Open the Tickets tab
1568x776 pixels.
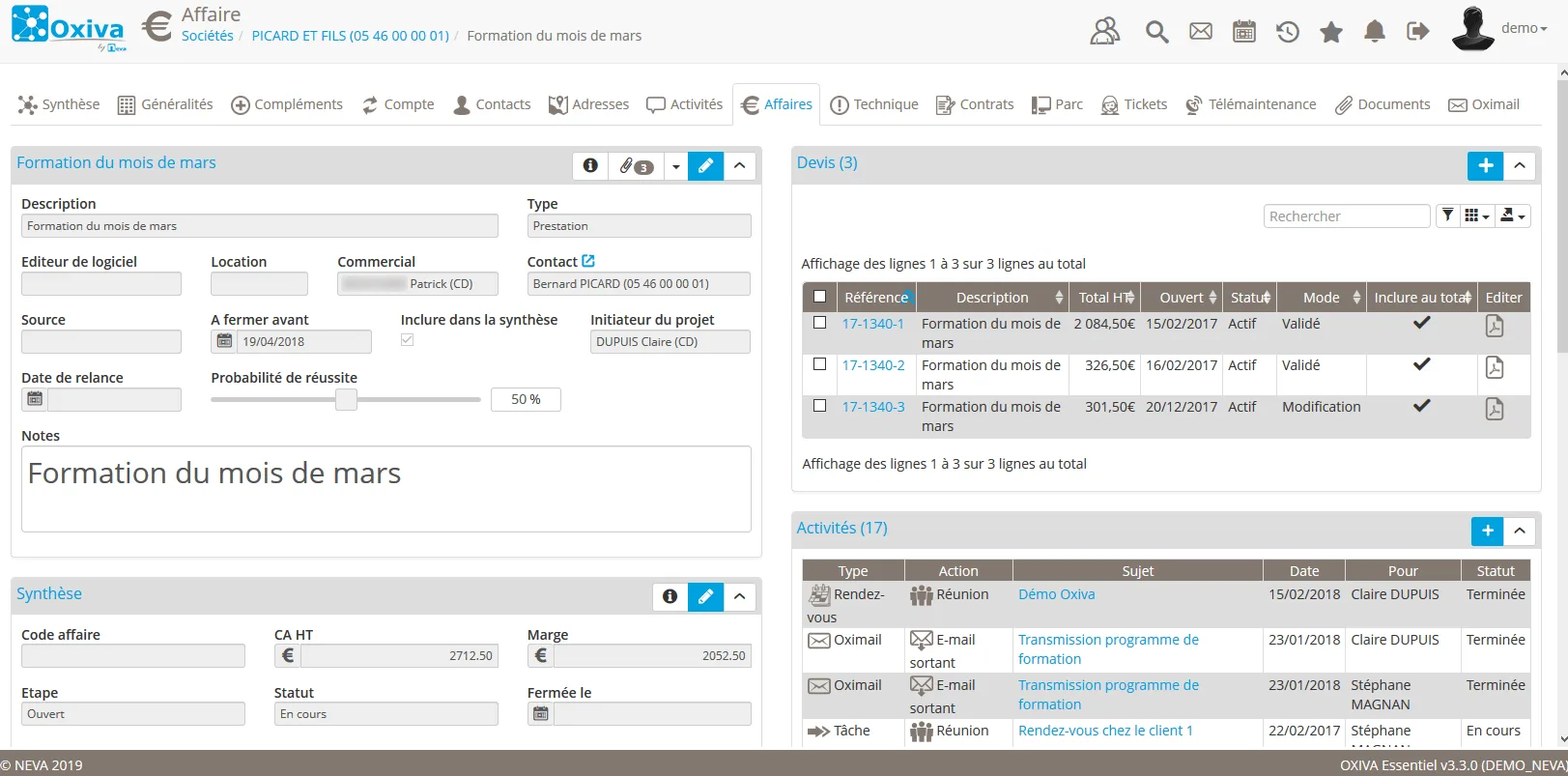point(1134,104)
